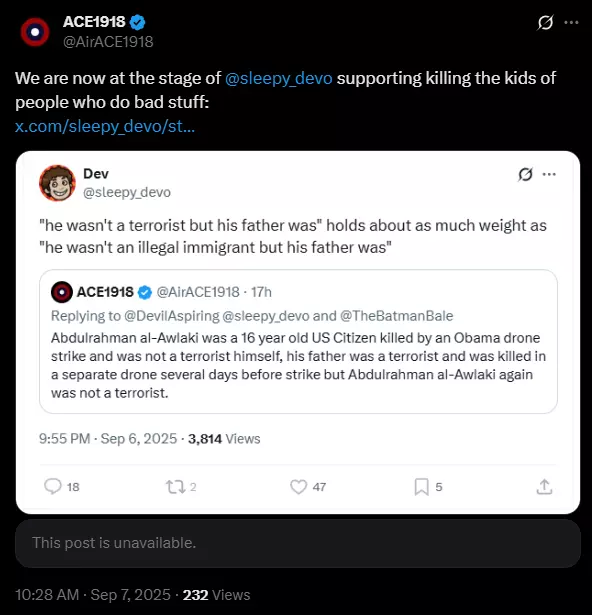
Task: Open the @DevilAspiring reply mention
Action: (x=172, y=316)
